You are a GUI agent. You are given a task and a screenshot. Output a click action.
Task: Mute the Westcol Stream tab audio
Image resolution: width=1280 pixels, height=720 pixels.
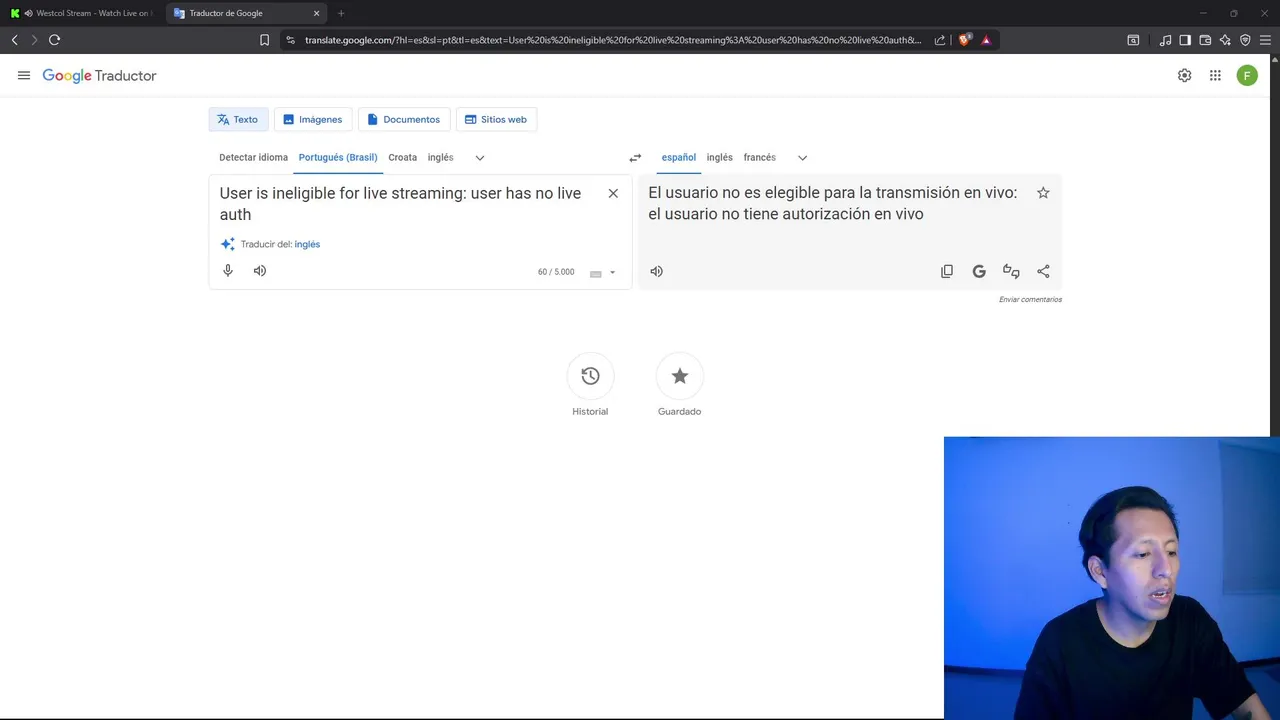point(28,13)
